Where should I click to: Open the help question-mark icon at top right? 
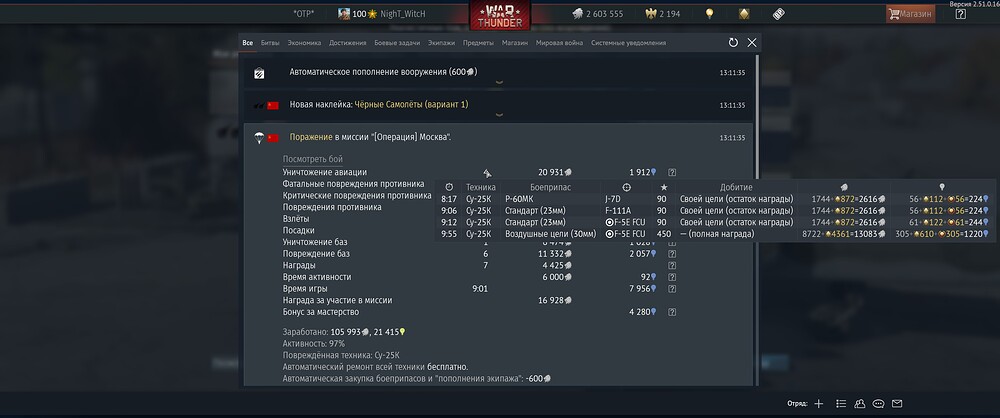[960, 13]
